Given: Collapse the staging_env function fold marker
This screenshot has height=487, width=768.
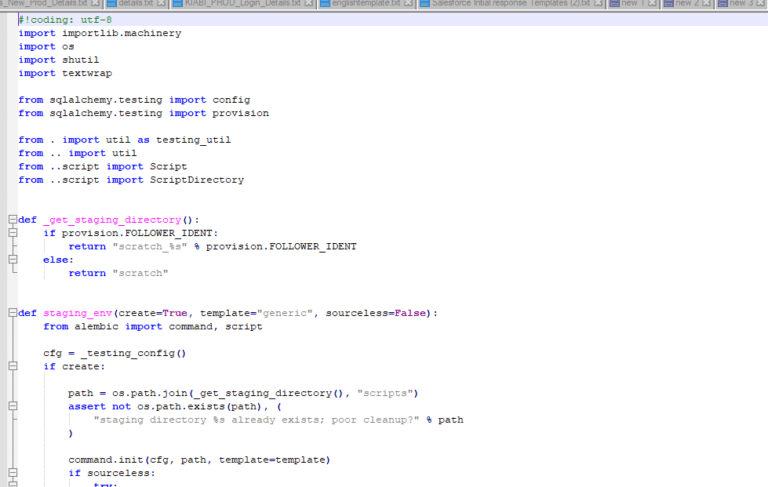Looking at the screenshot, I should tap(13, 313).
